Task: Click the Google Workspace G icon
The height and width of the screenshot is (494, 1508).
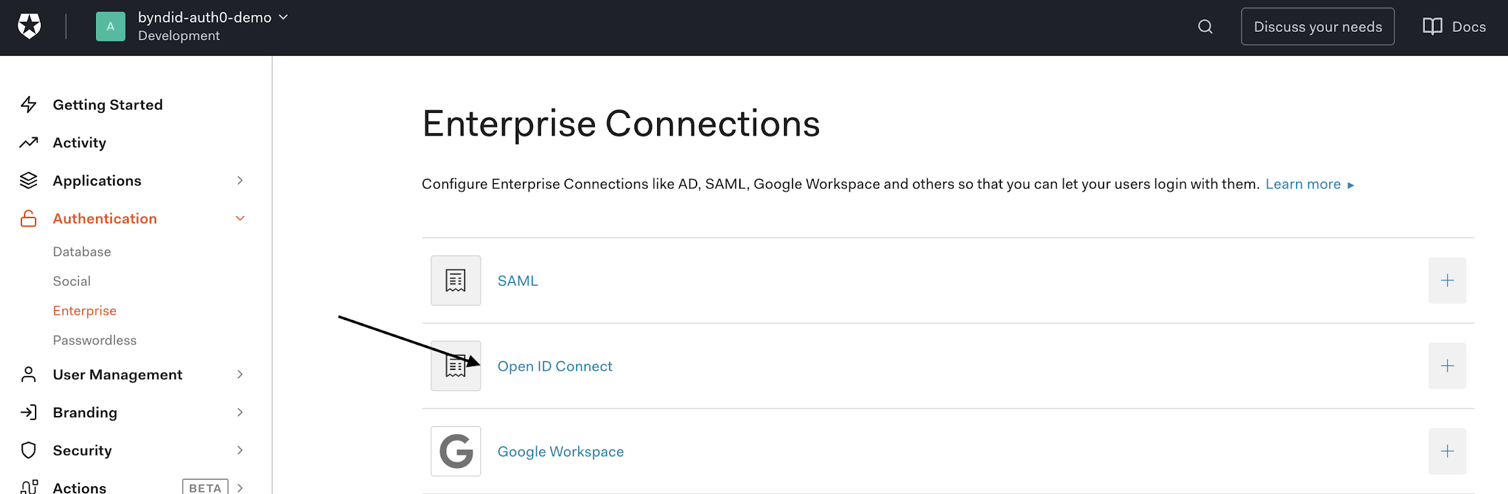Action: point(456,452)
